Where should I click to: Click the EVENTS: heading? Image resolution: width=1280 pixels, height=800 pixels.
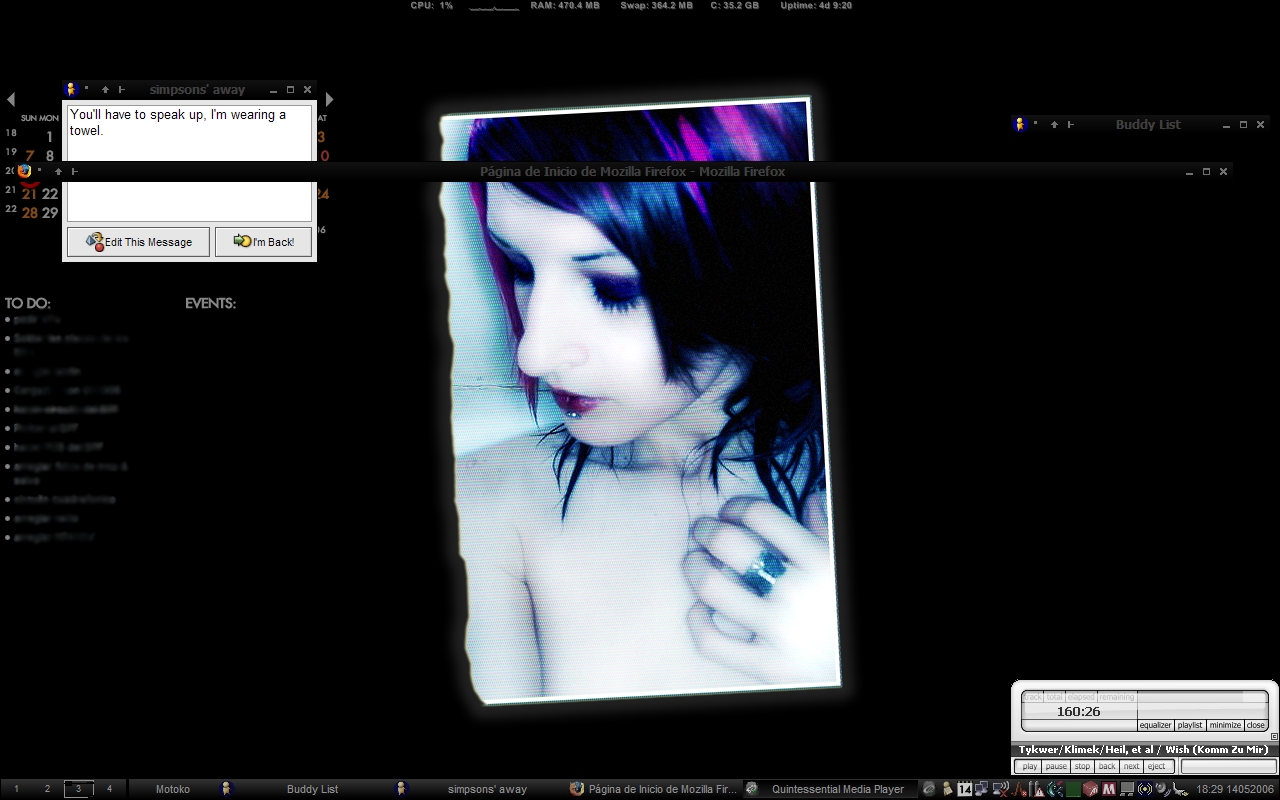[x=211, y=303]
